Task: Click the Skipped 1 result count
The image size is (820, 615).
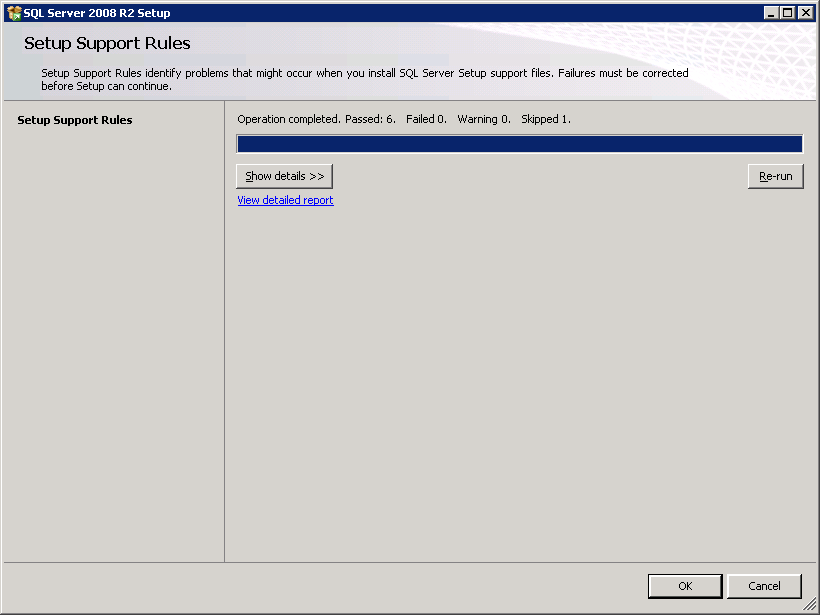Action: pyautogui.click(x=546, y=119)
